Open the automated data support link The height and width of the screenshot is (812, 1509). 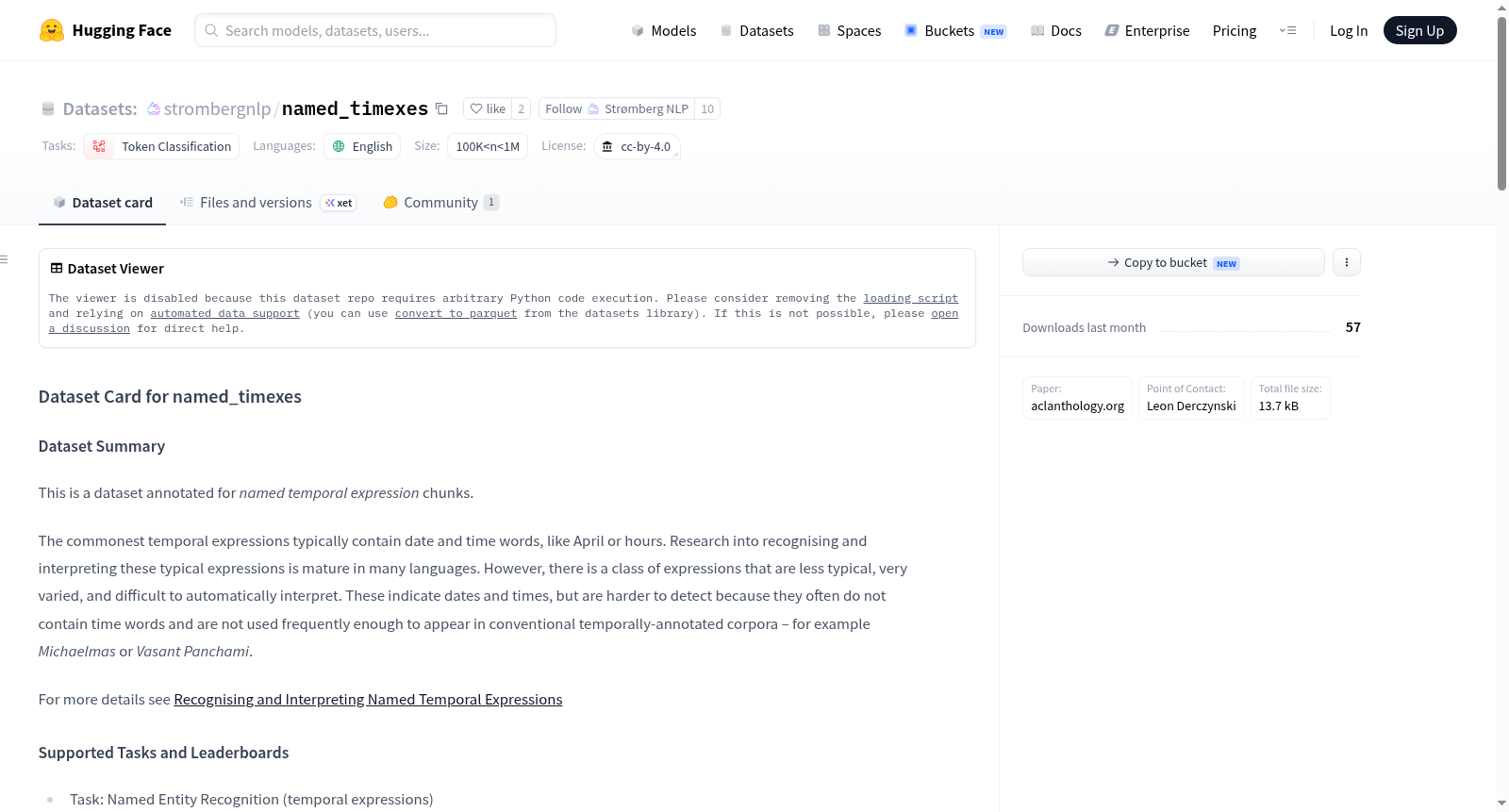(x=224, y=313)
